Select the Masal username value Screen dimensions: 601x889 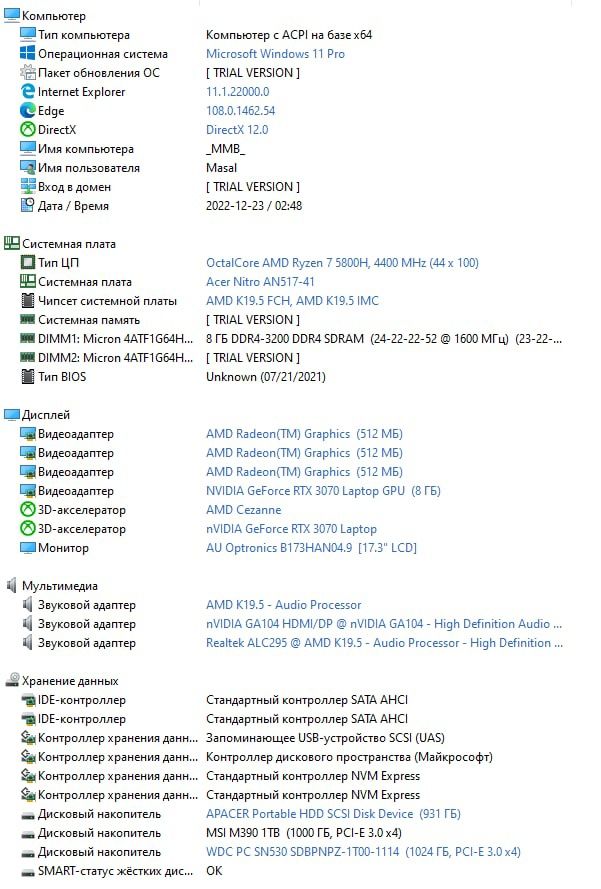coord(222,168)
